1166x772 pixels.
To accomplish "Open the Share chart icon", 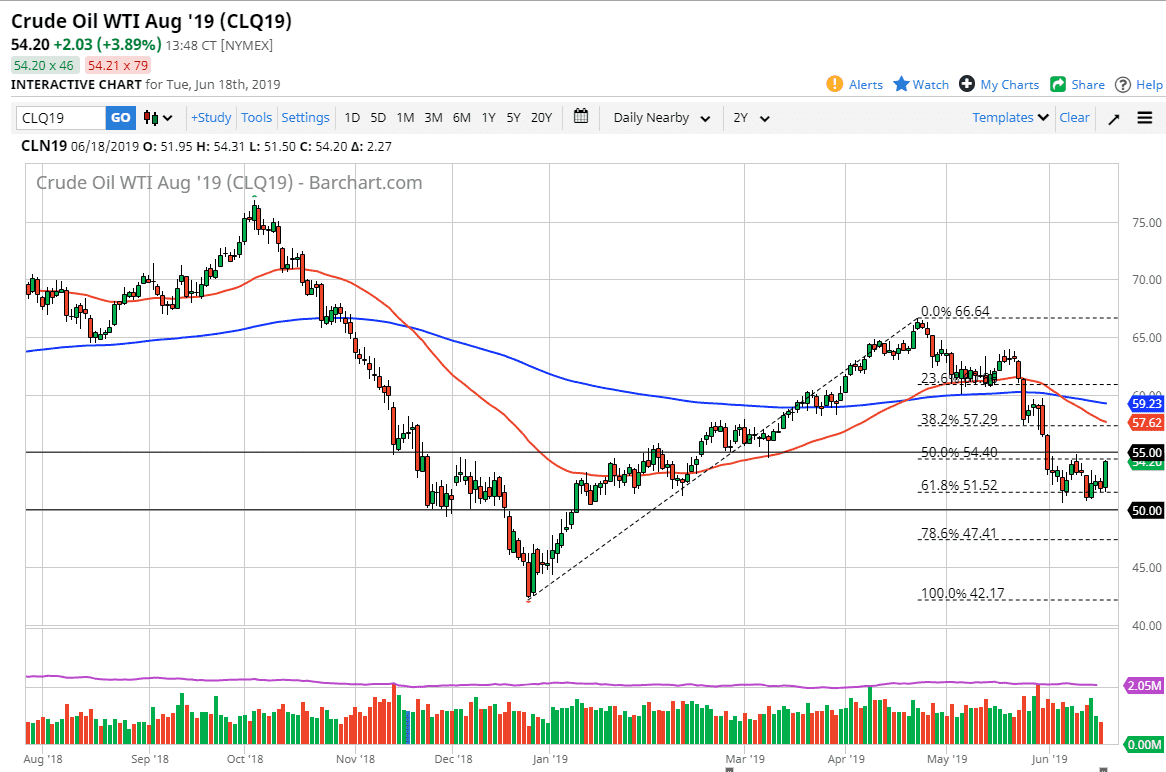I will click(1059, 84).
